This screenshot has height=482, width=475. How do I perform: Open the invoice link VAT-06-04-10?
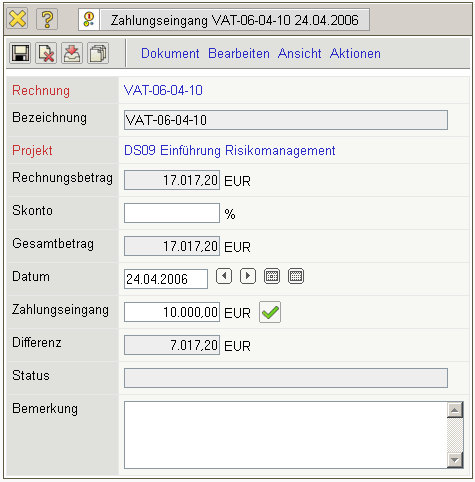coord(163,90)
